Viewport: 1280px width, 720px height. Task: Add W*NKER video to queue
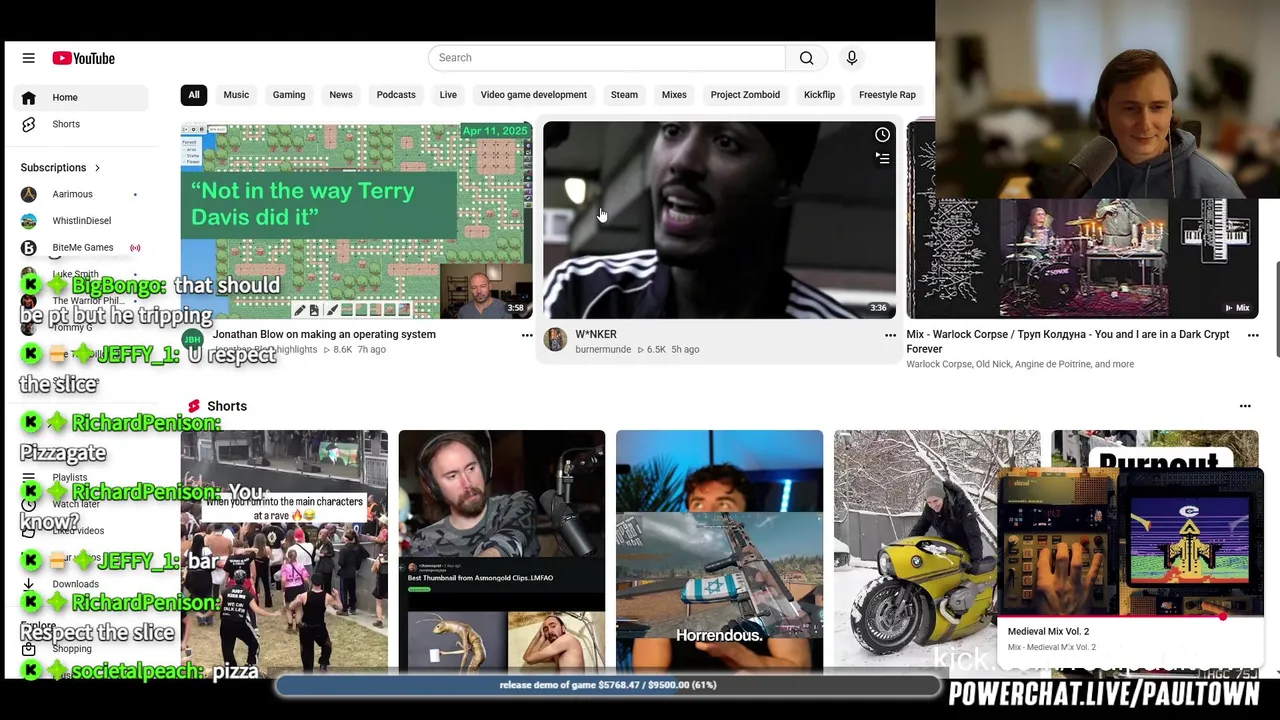point(882,158)
